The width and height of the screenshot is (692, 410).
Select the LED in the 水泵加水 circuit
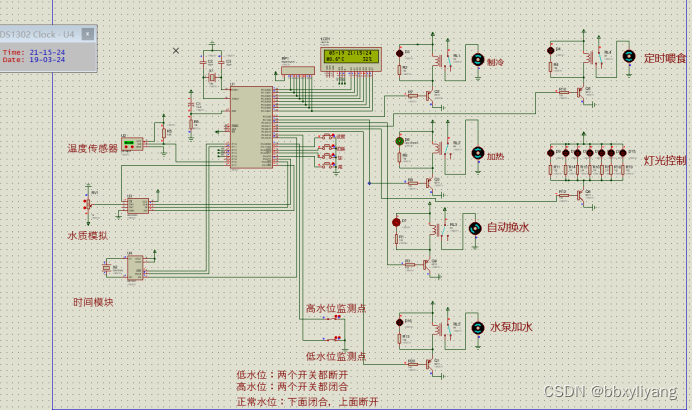click(399, 322)
